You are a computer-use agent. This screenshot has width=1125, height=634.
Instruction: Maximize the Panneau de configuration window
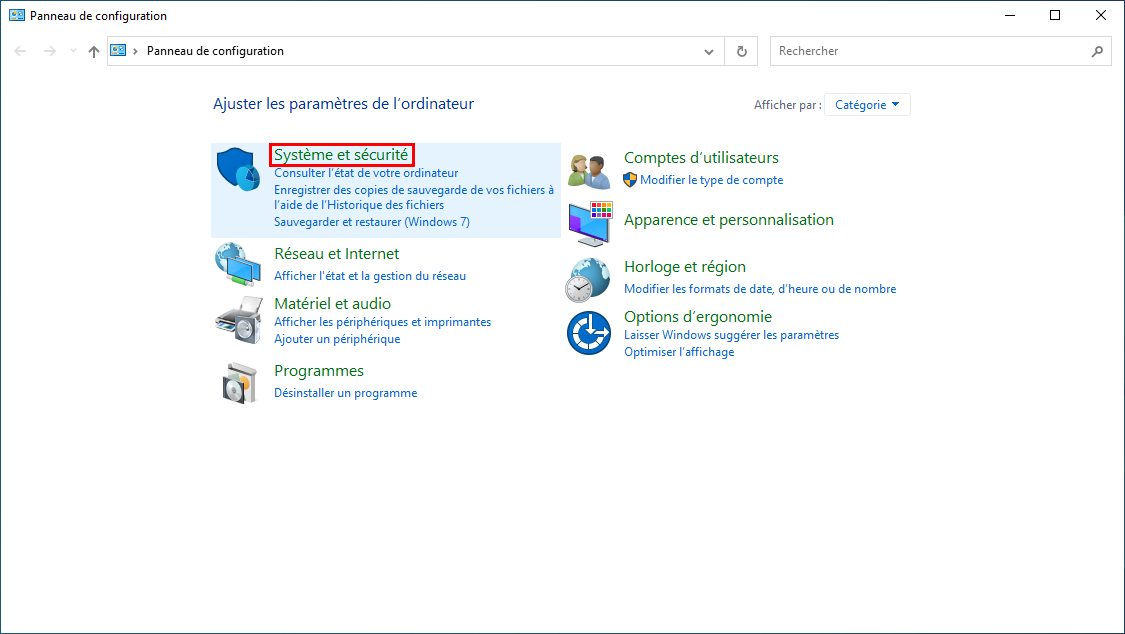click(x=1055, y=15)
